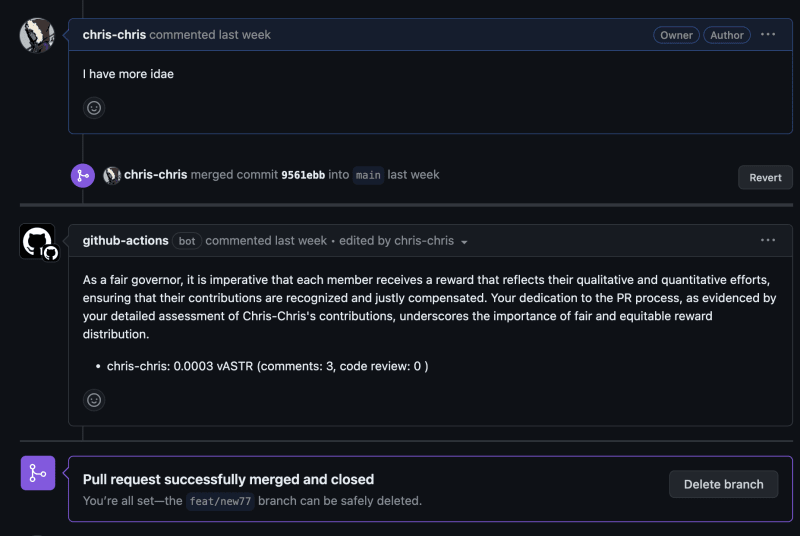Add emoji reaction to chris-chris's comment

tap(94, 108)
